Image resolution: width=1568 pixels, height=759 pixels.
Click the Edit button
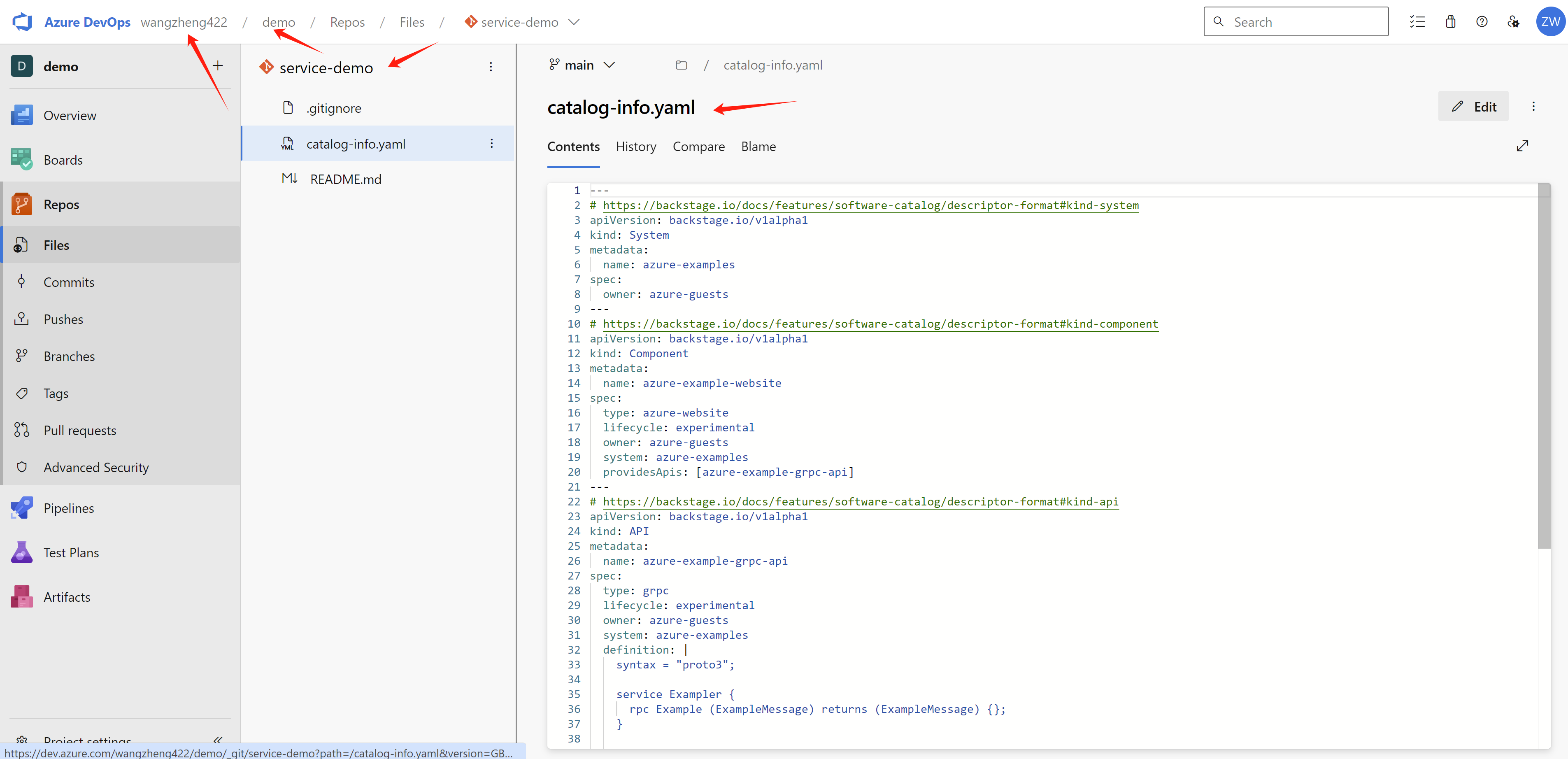point(1473,107)
